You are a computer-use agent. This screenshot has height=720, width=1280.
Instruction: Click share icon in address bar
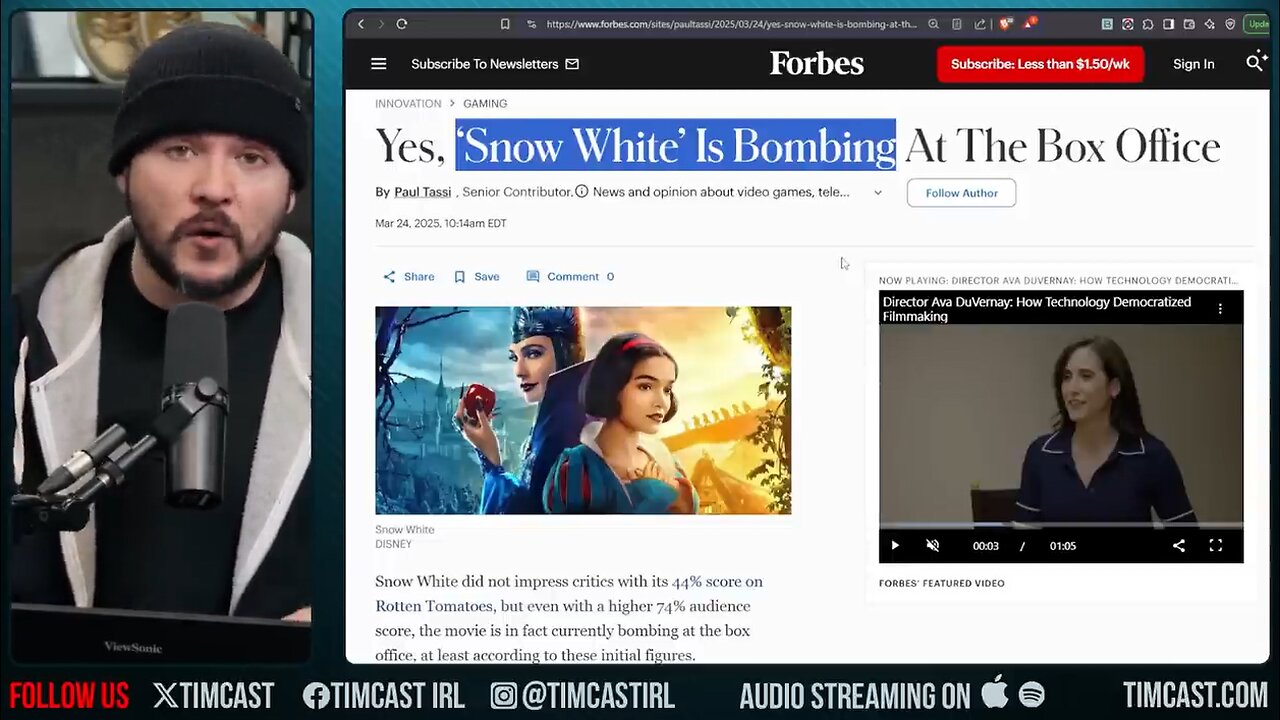[x=980, y=24]
